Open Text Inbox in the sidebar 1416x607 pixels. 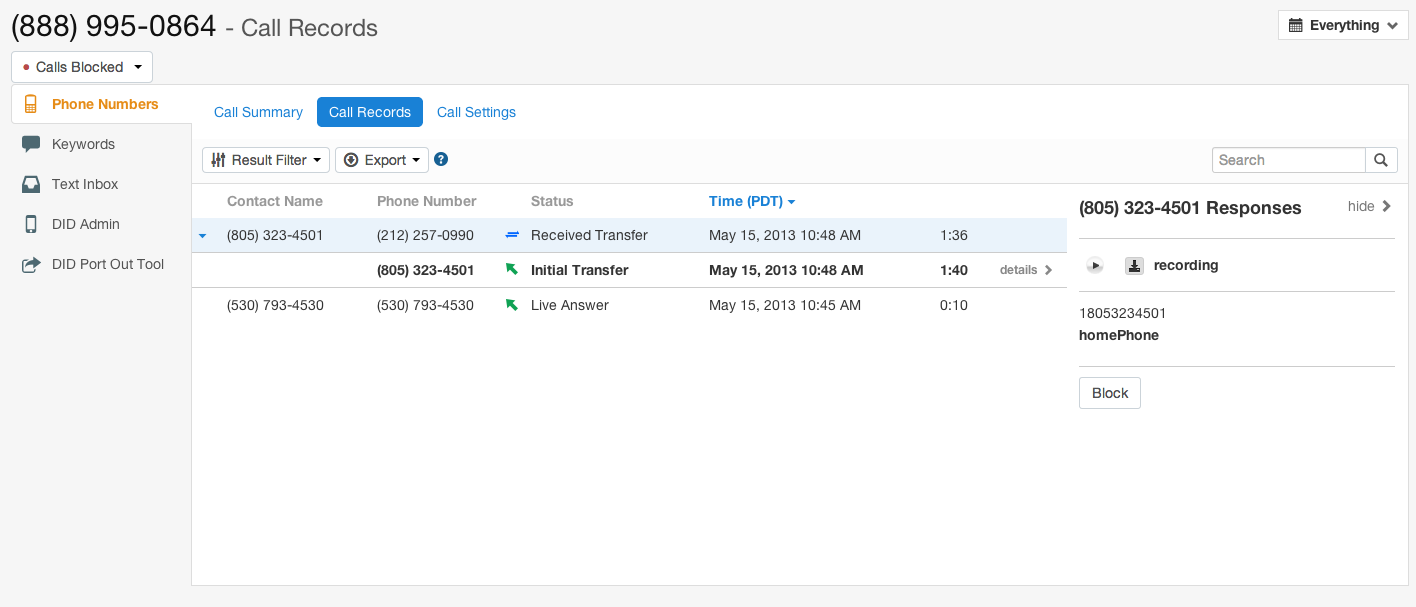coord(85,184)
